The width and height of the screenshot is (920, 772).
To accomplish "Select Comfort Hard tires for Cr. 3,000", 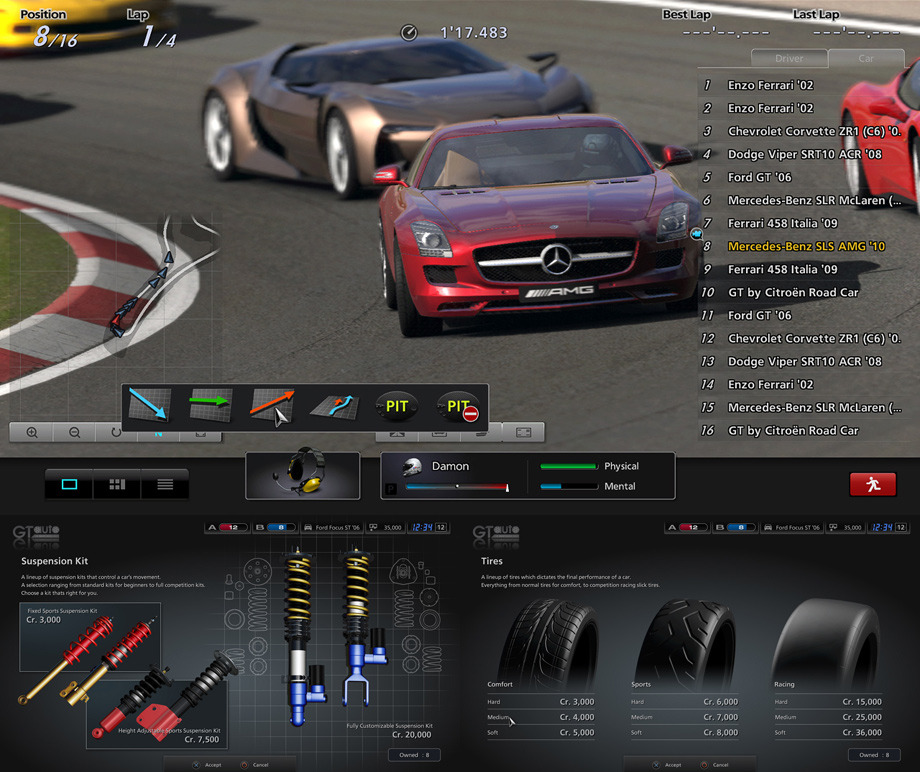I will [x=540, y=702].
